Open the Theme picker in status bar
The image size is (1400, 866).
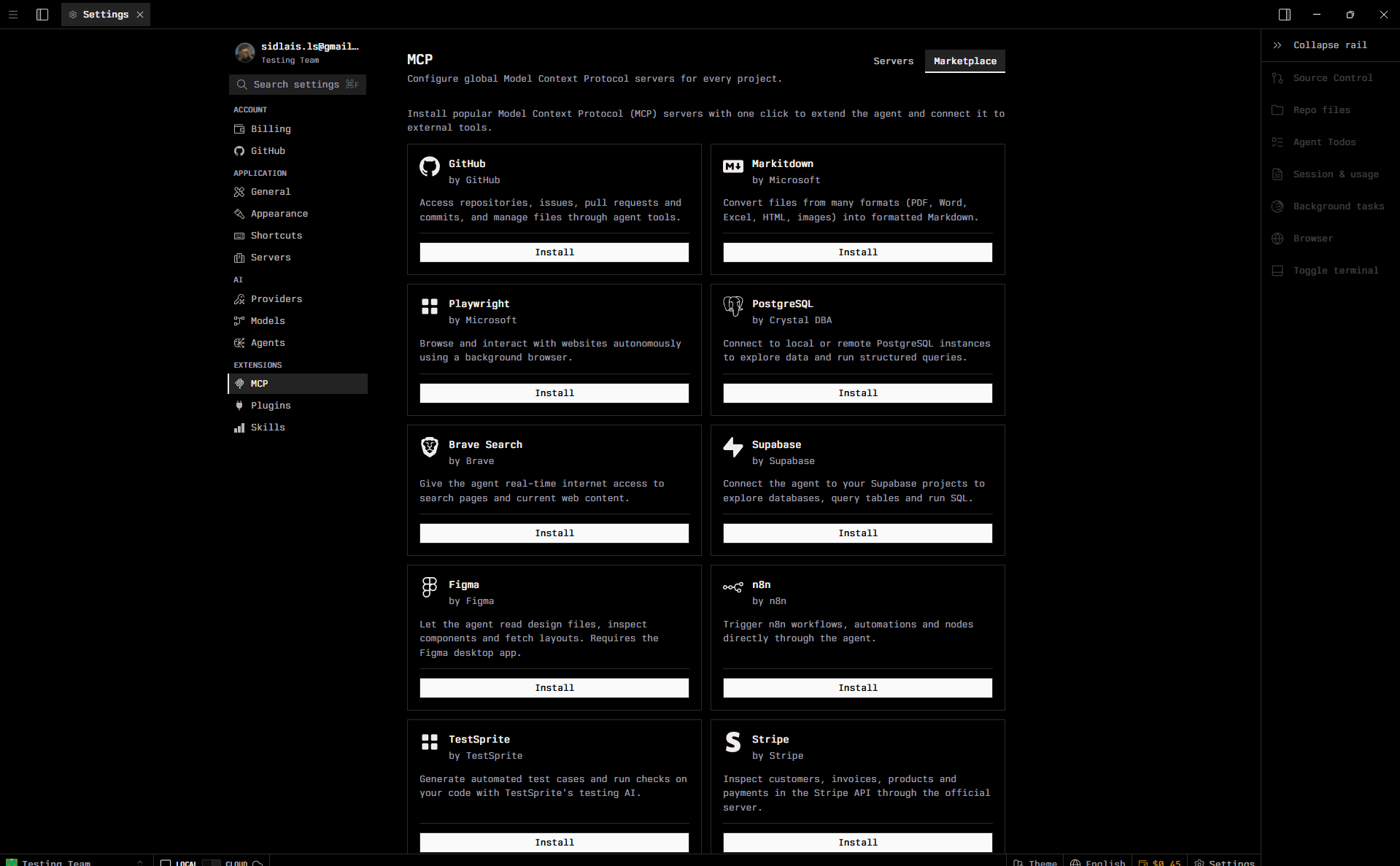tap(1035, 862)
